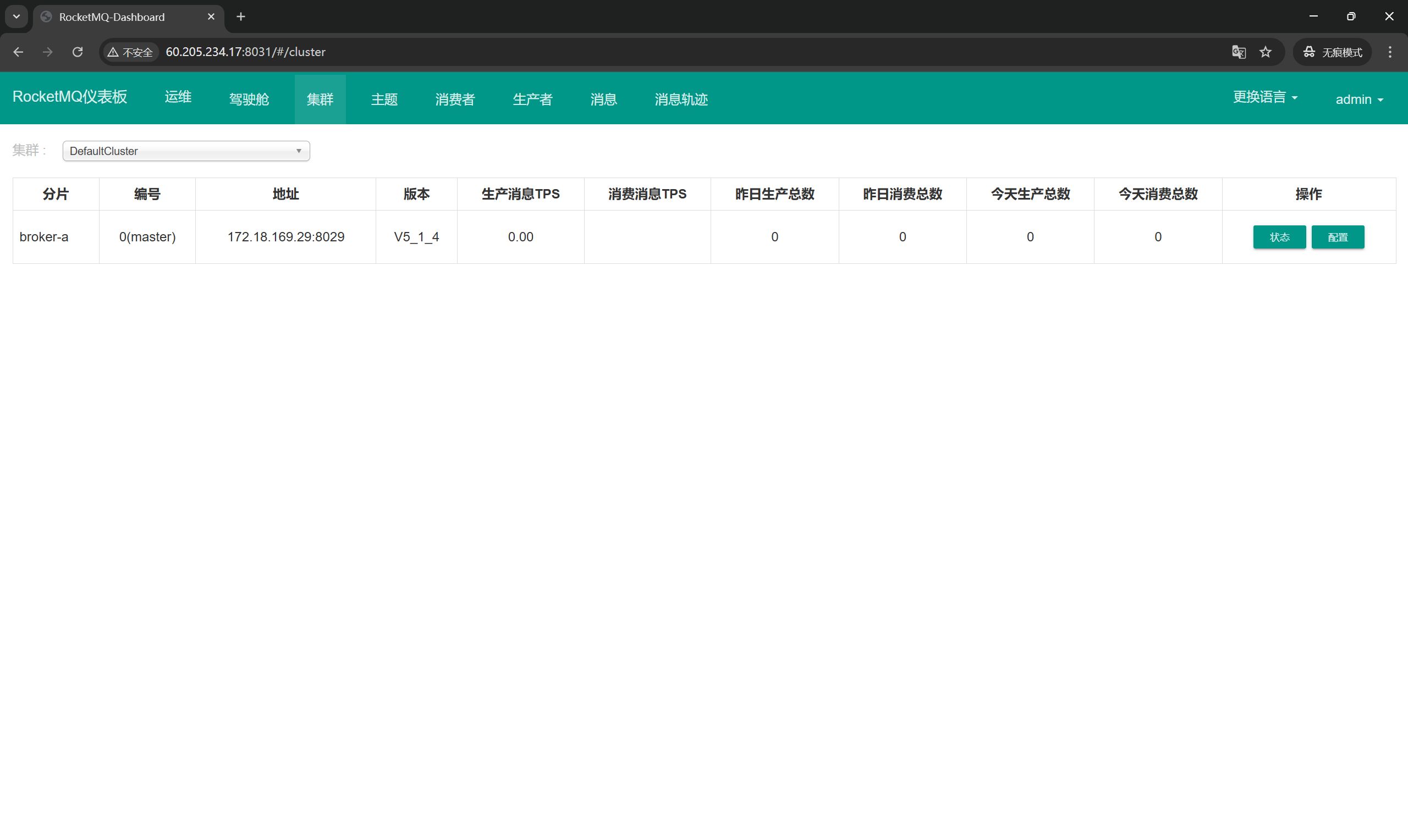Open the 消费者 consumer menu
1408x840 pixels.
pos(455,100)
